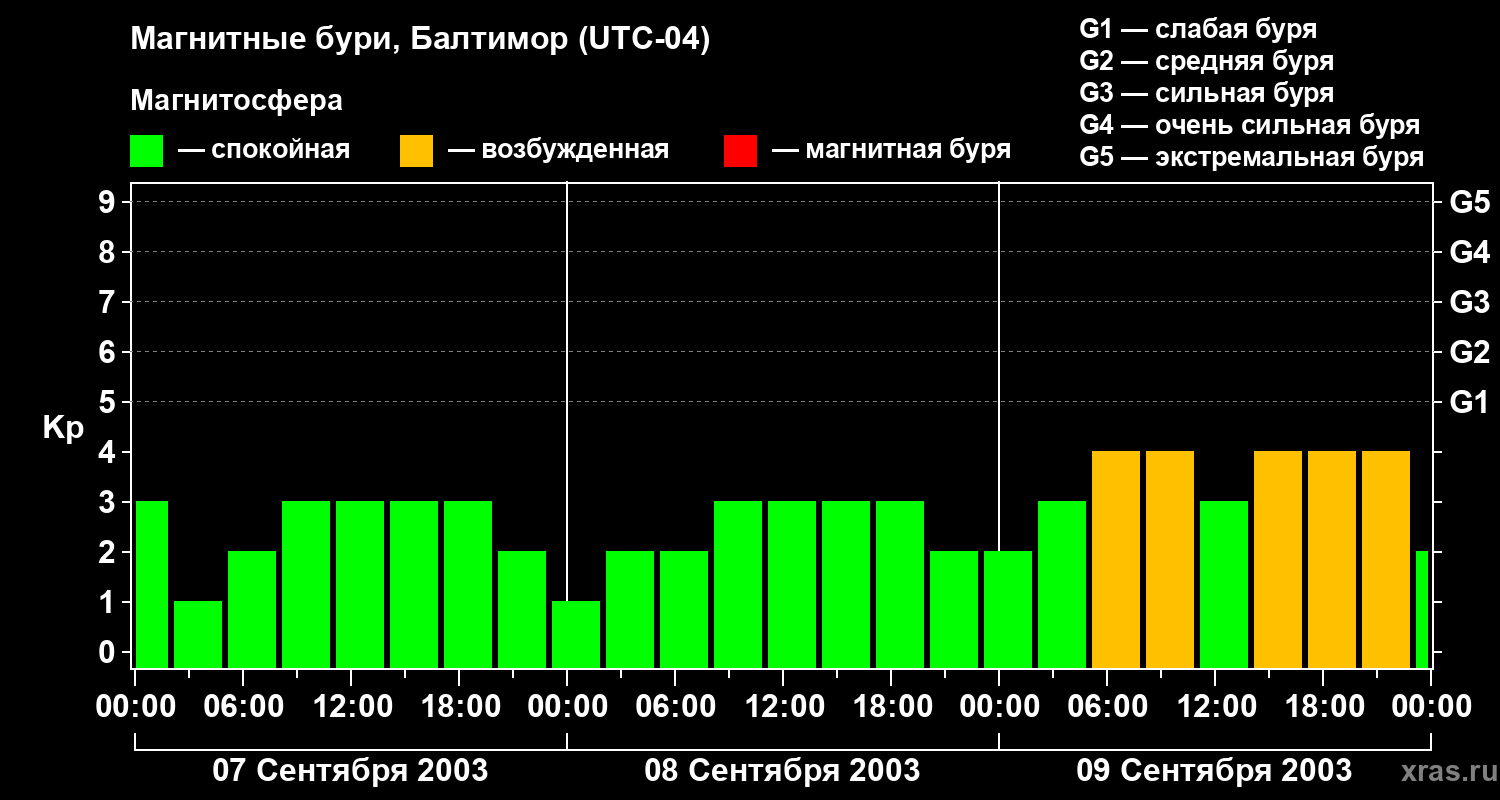Viewport: 1500px width, 800px height.
Task: Click the 'G4 — очень сильная буря' legend line
Action: point(1250,125)
